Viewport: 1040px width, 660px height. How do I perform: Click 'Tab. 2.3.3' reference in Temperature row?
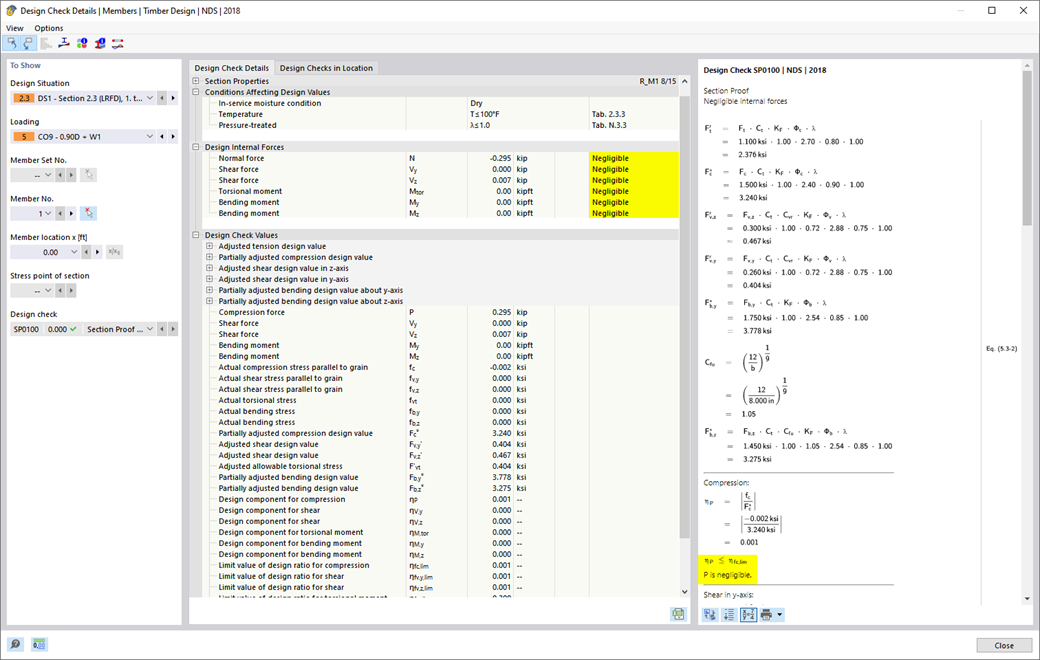tap(608, 114)
